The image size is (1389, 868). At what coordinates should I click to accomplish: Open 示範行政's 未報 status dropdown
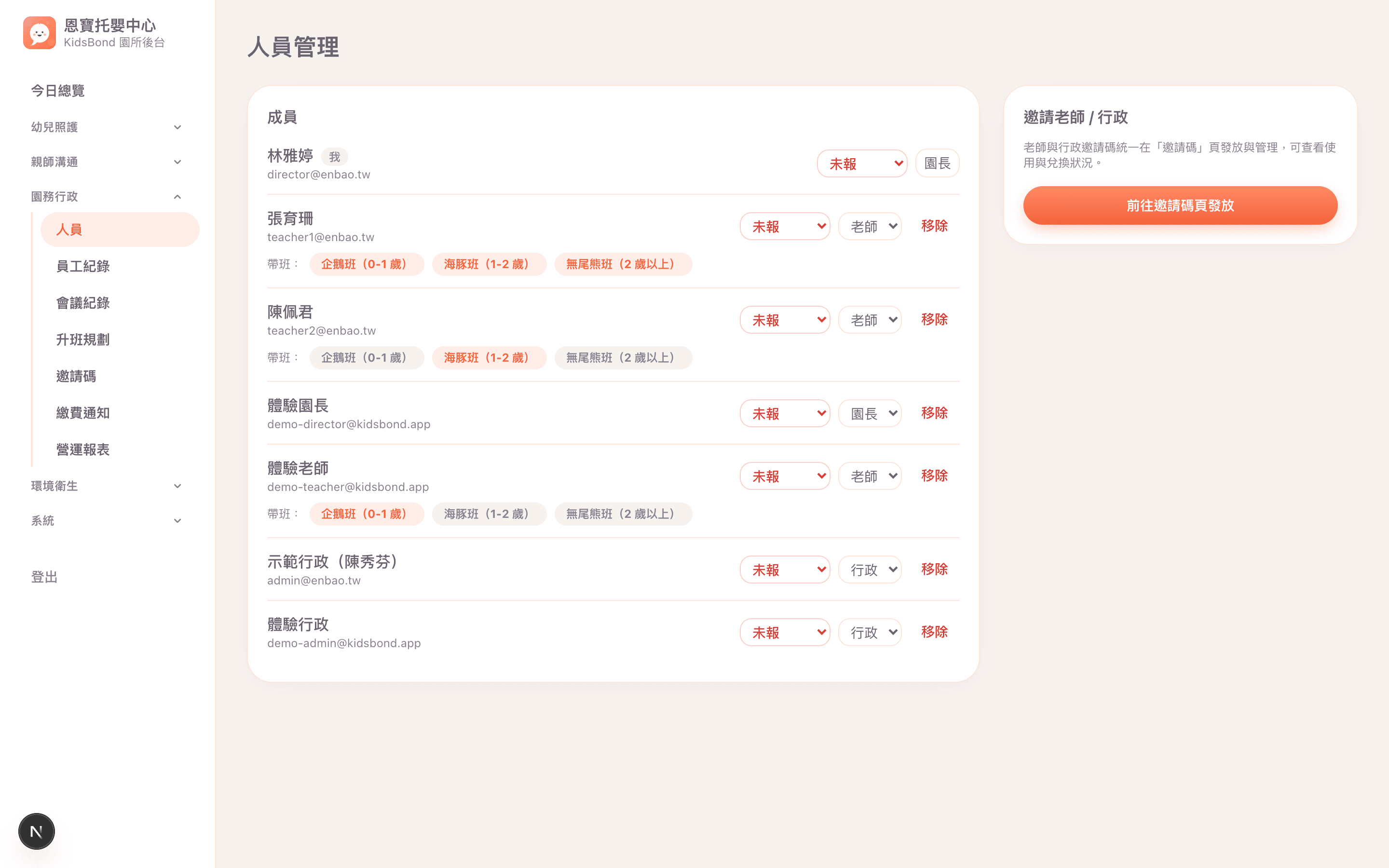click(x=785, y=570)
